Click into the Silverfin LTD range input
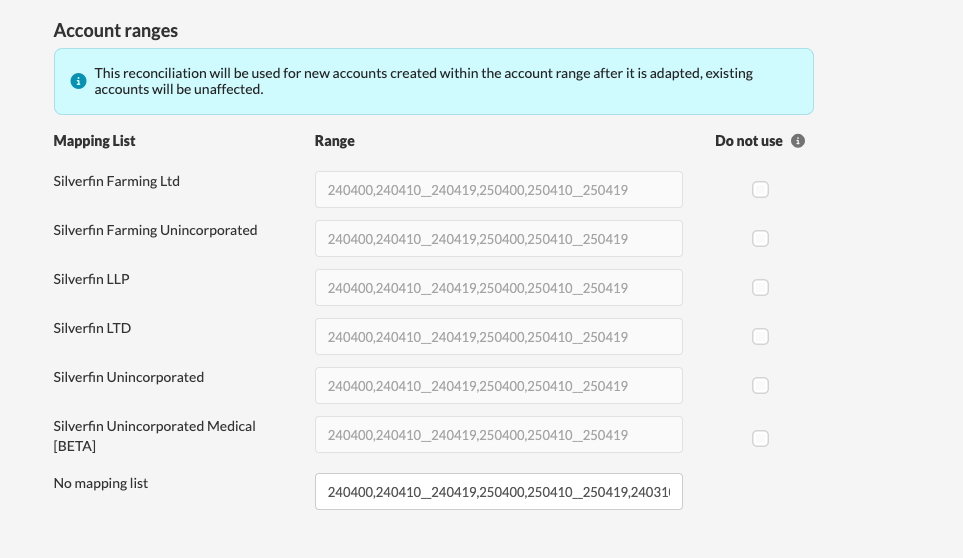This screenshot has height=558, width=963. point(498,336)
